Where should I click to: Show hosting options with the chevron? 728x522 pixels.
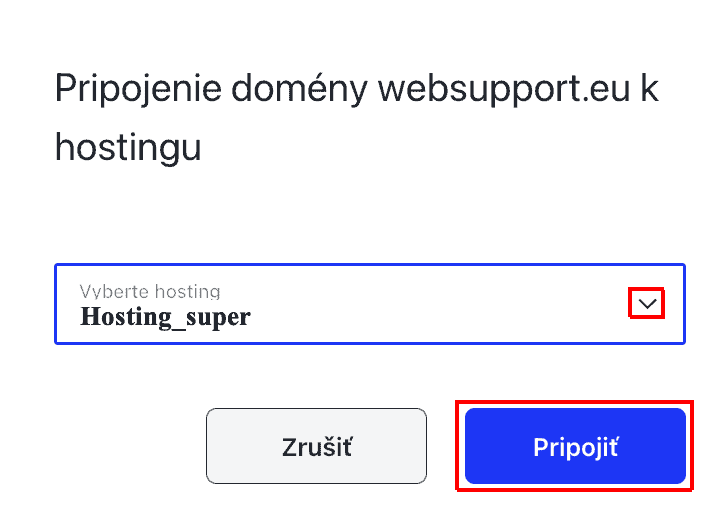click(648, 304)
